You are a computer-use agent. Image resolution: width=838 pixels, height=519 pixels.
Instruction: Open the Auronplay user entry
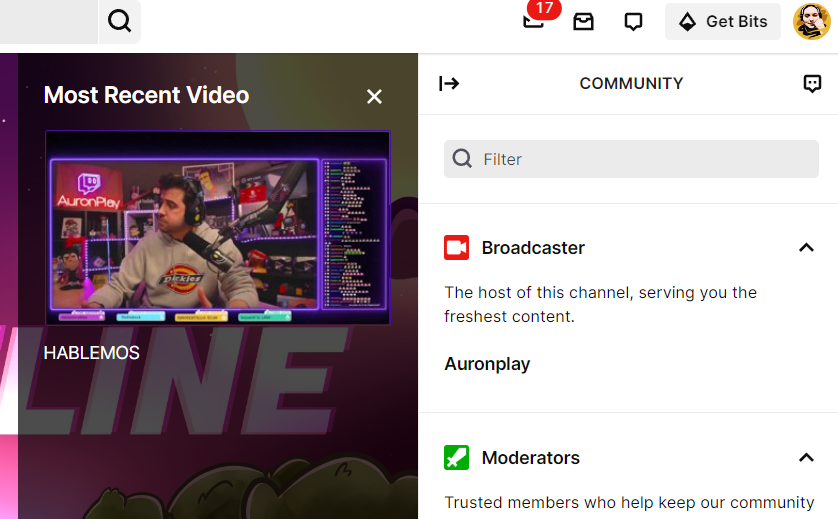(x=487, y=364)
